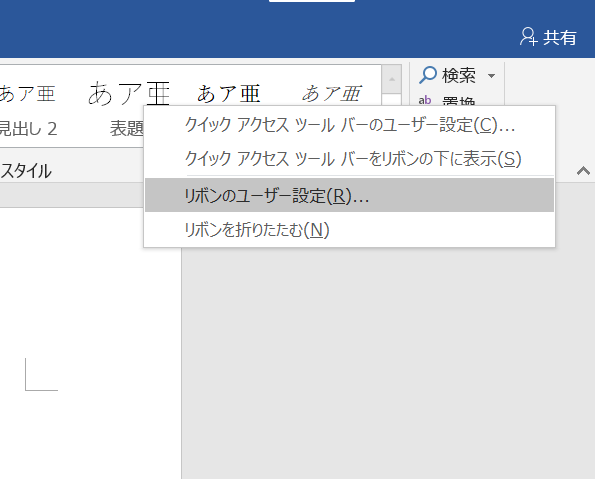This screenshot has height=479, width=595.
Task: Click the 検索 magnifier icon
Action: [x=428, y=75]
